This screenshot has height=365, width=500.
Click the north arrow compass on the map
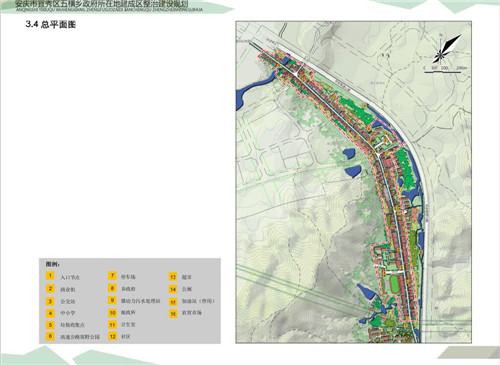pyautogui.click(x=447, y=49)
